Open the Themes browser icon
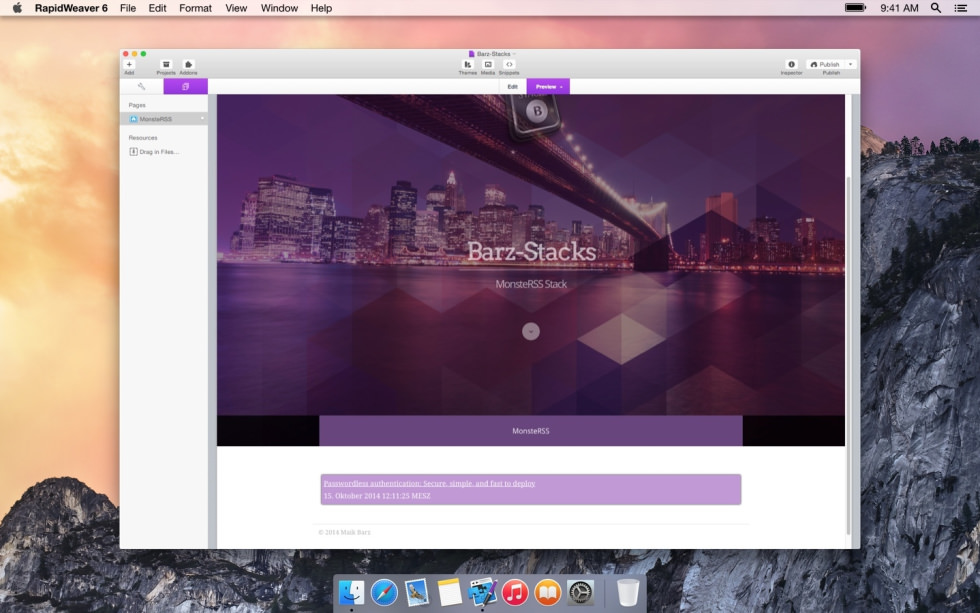This screenshot has height=613, width=980. [x=468, y=65]
